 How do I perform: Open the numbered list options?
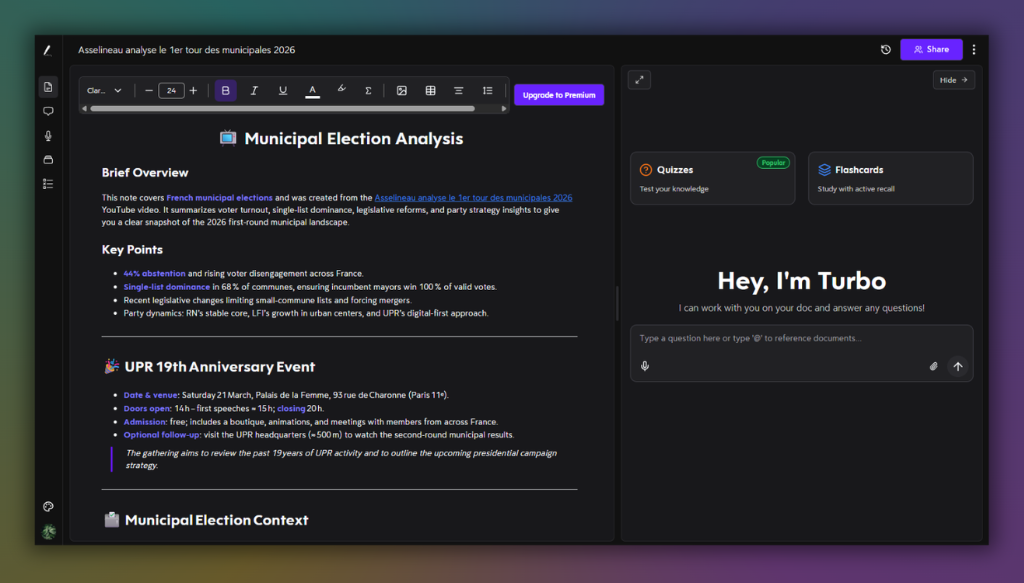(x=487, y=90)
